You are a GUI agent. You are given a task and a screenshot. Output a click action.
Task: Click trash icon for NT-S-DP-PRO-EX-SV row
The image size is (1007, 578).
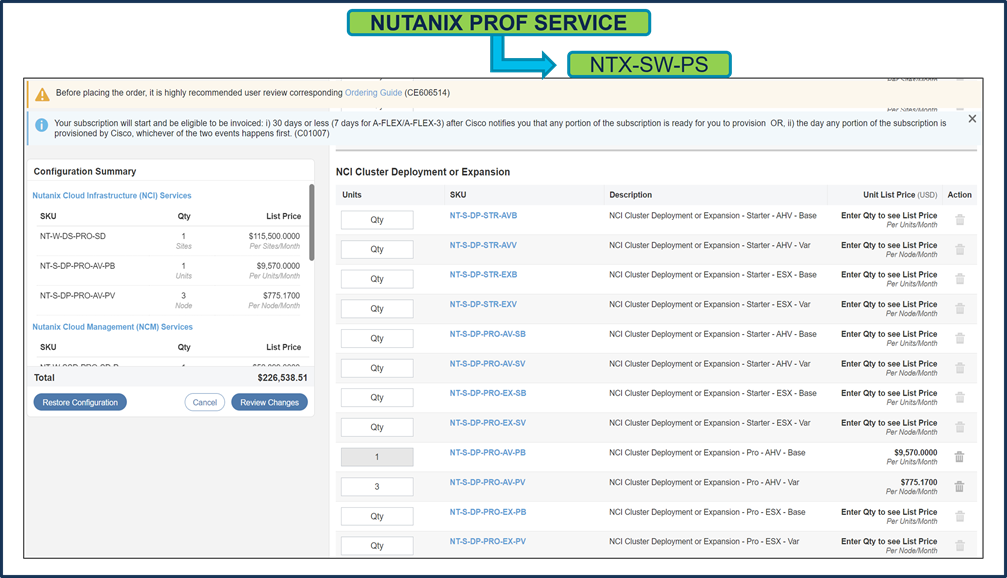pos(959,427)
